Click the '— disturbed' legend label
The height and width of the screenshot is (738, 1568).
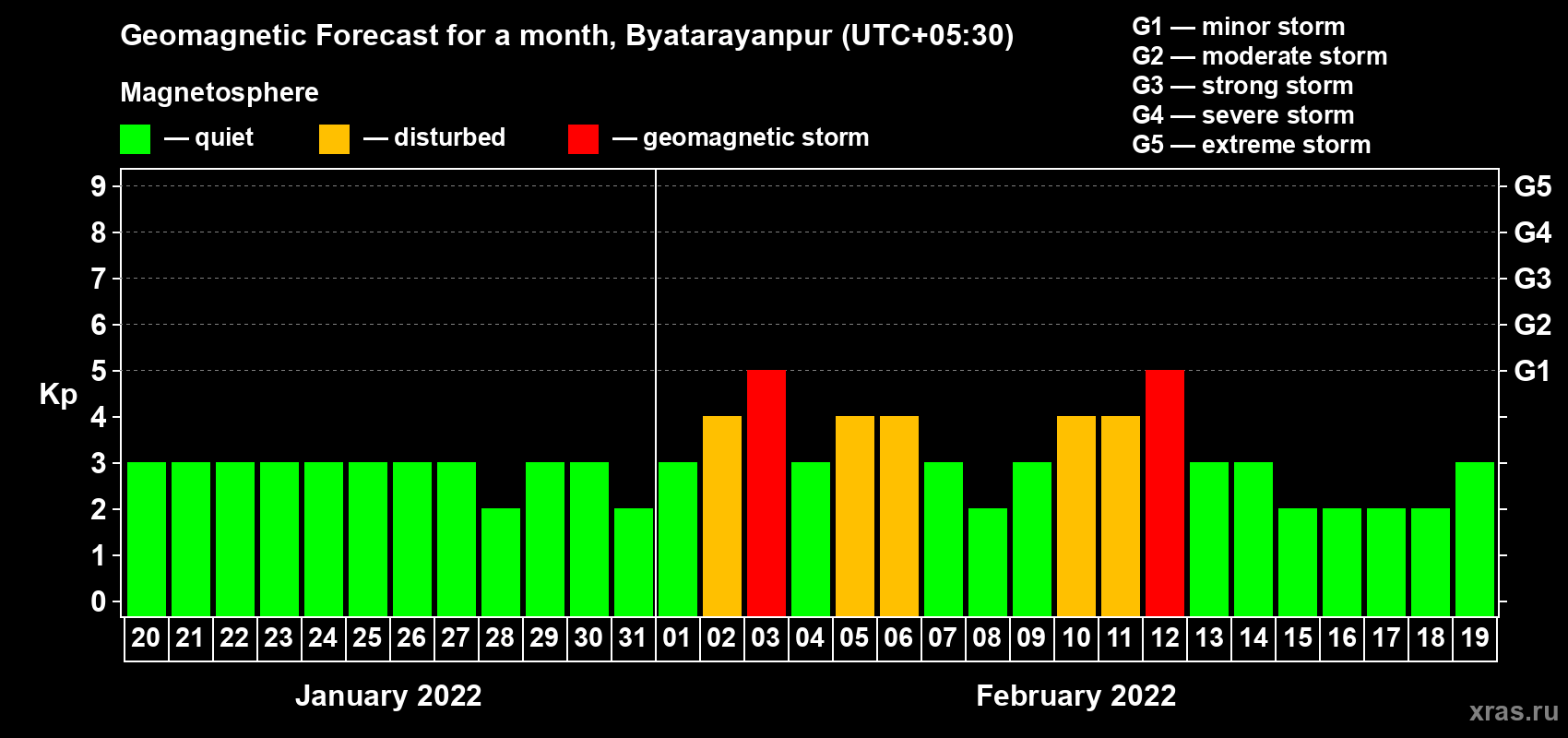pyautogui.click(x=434, y=137)
